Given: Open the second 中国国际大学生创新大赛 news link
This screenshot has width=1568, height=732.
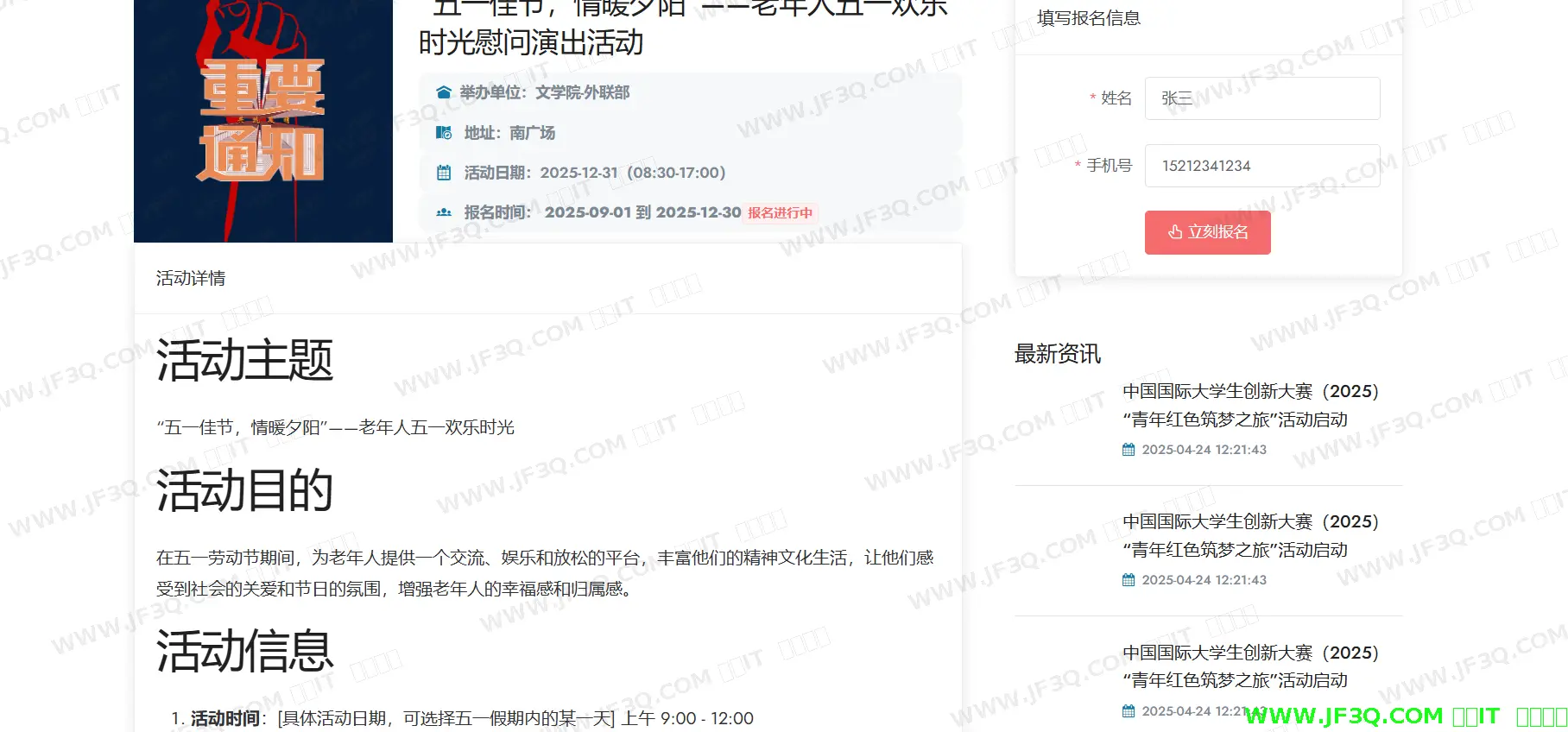Looking at the screenshot, I should [x=1250, y=535].
